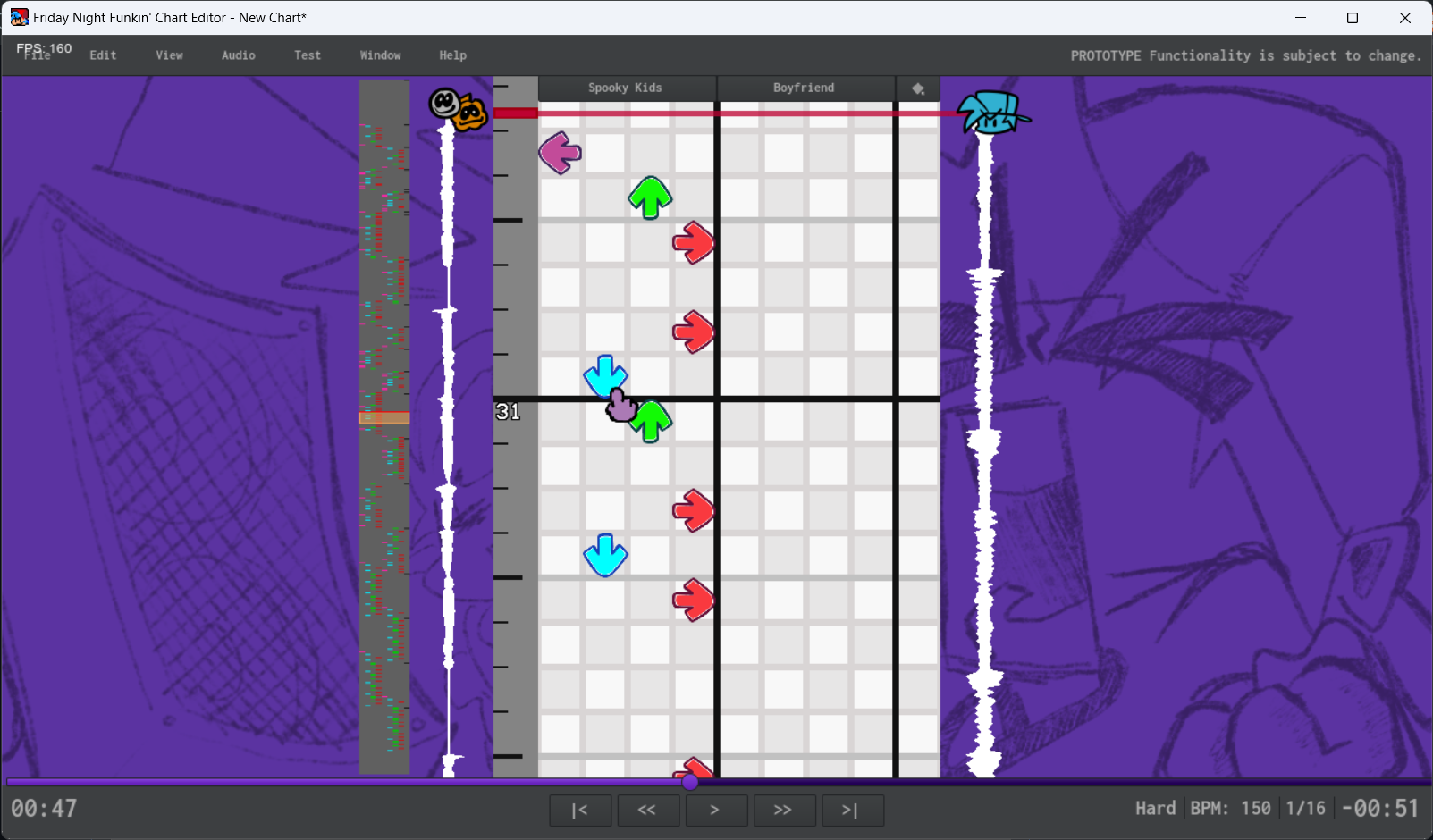Open the File menu
1433x840 pixels.
point(38,55)
